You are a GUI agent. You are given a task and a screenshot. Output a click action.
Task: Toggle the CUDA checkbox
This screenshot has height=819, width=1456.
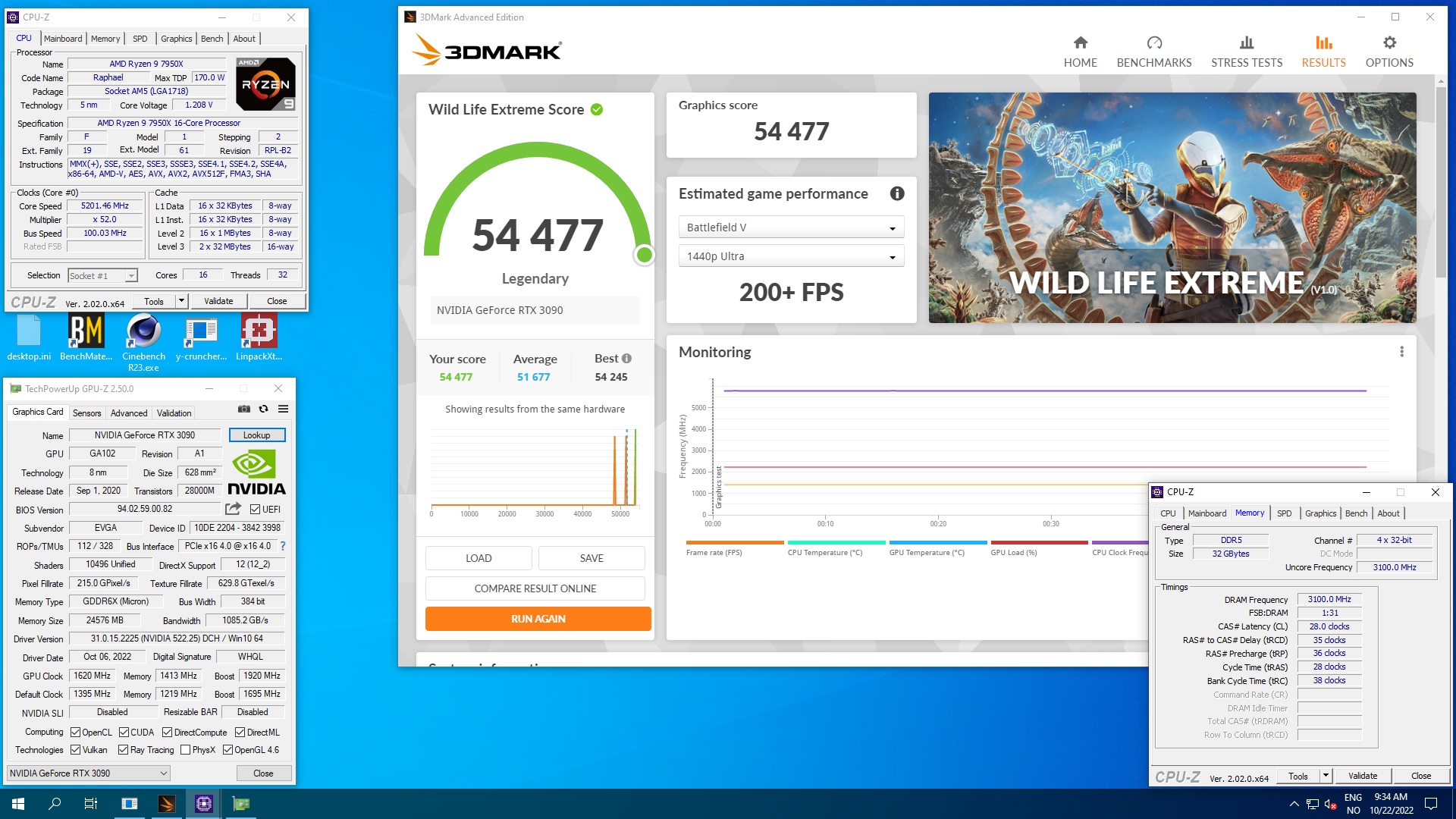[x=124, y=733]
